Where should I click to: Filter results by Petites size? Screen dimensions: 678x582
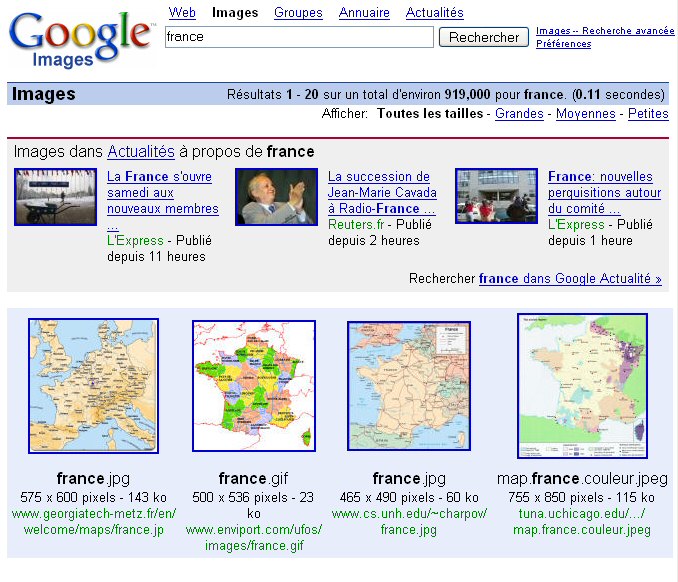(648, 114)
